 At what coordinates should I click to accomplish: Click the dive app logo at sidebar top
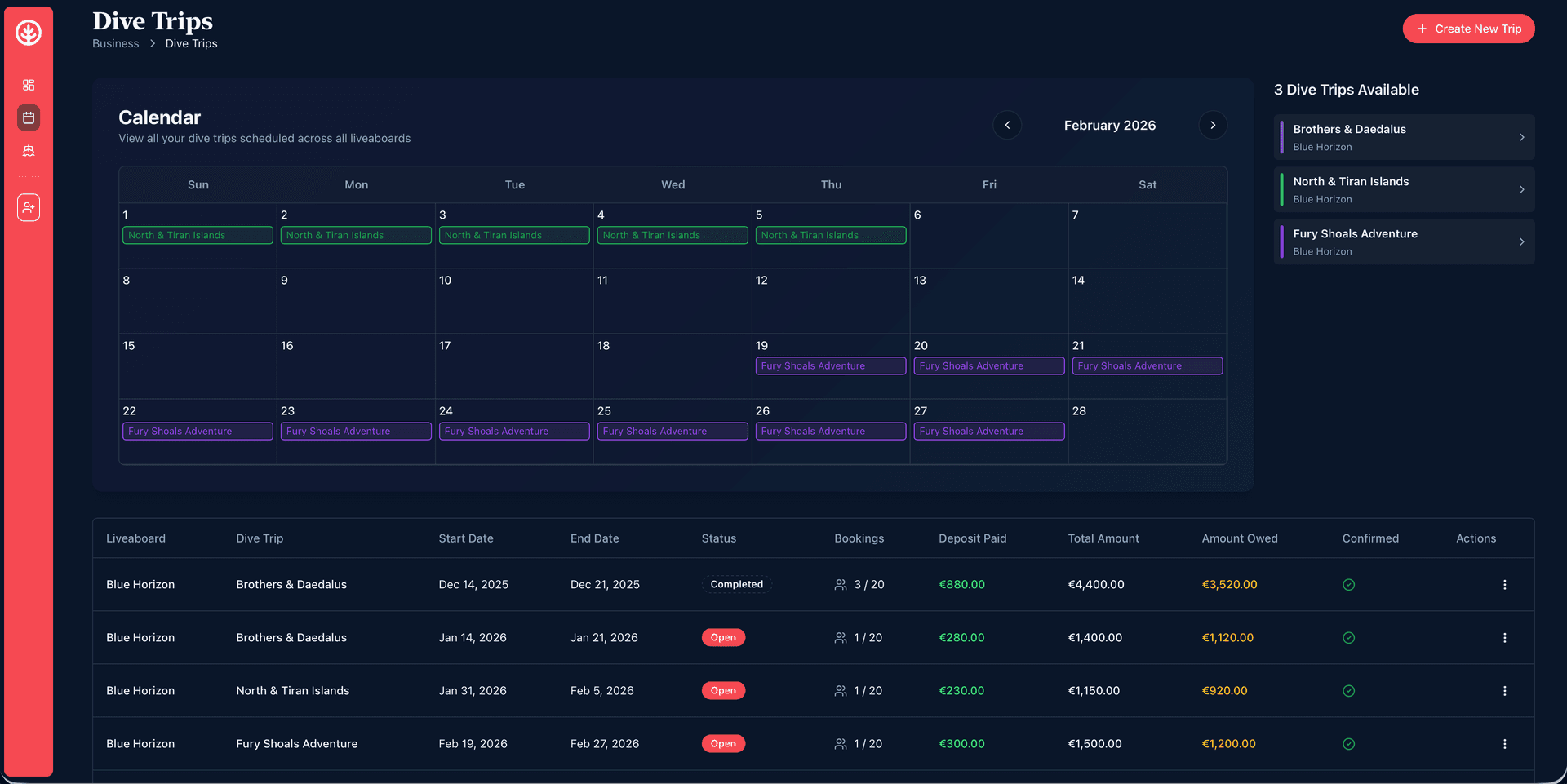28,33
